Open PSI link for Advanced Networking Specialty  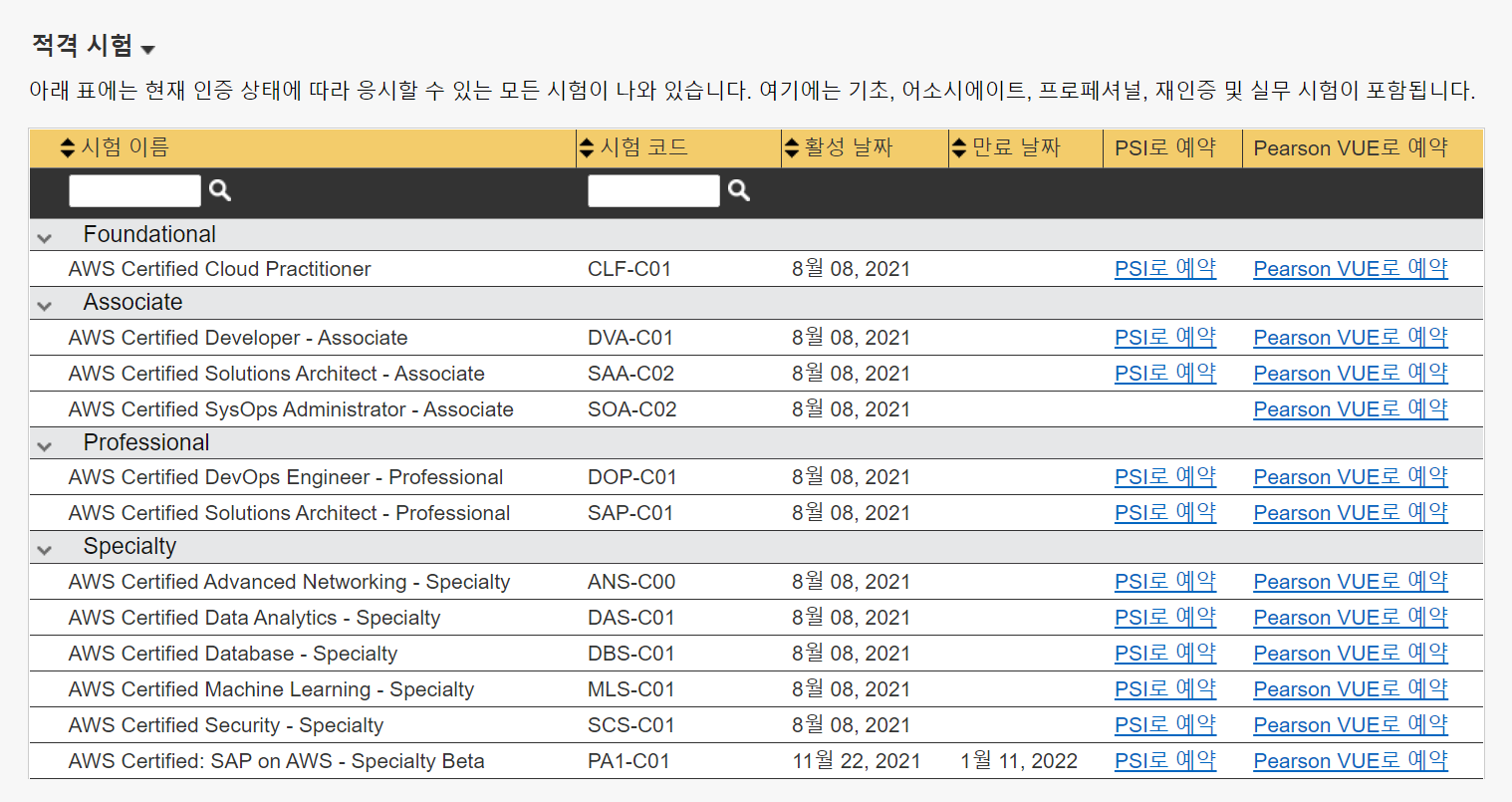click(x=1165, y=582)
